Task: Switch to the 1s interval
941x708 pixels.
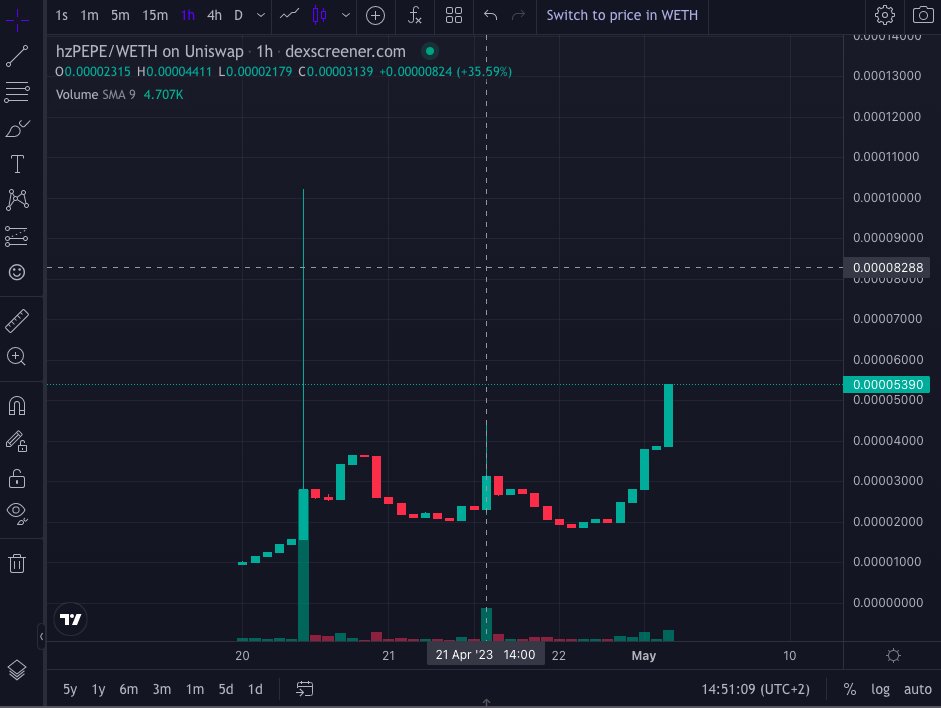Action: [x=62, y=16]
